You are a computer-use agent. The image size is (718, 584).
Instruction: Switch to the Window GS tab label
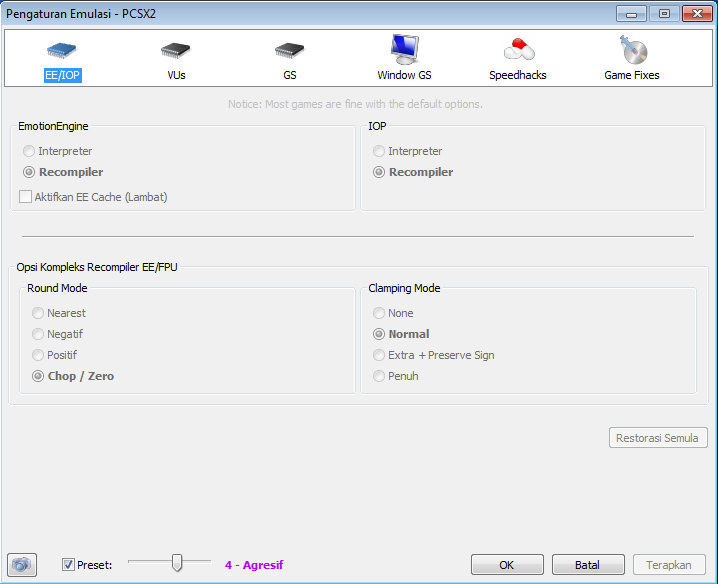pyautogui.click(x=404, y=75)
